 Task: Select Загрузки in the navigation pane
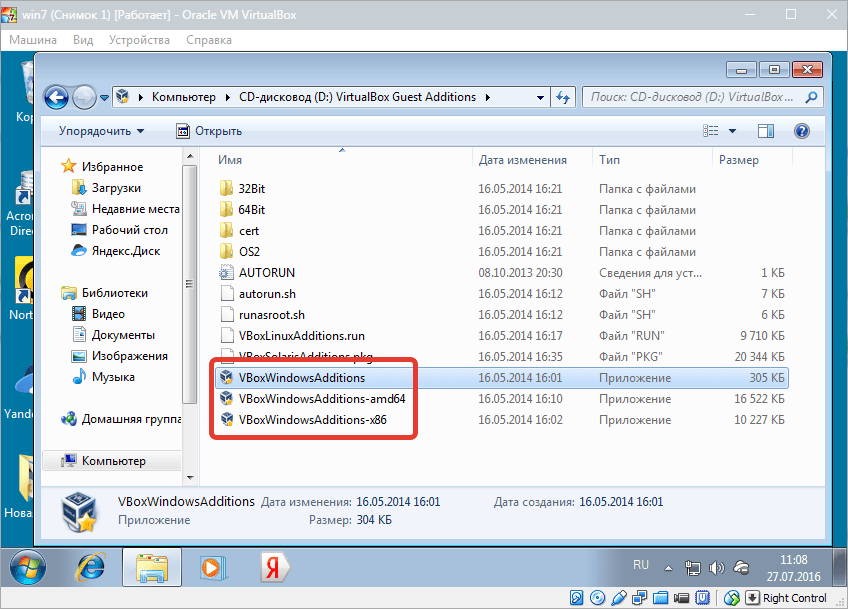coord(116,188)
